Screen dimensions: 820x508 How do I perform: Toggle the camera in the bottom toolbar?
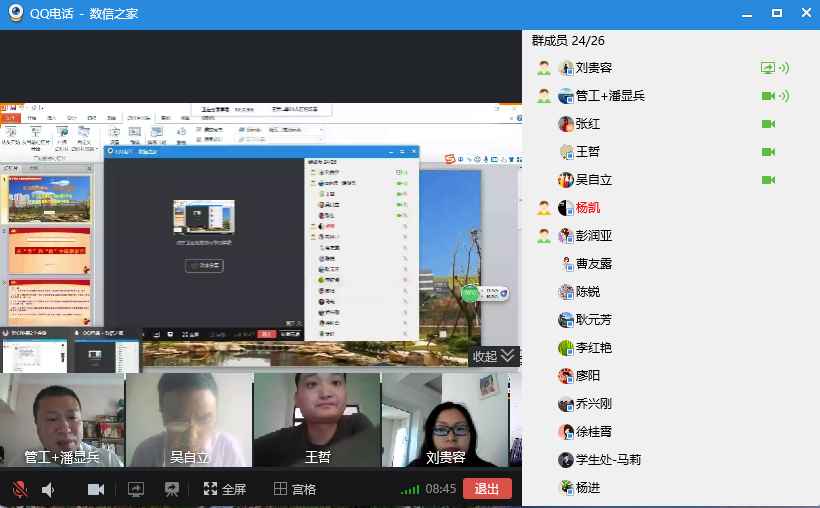pos(96,489)
